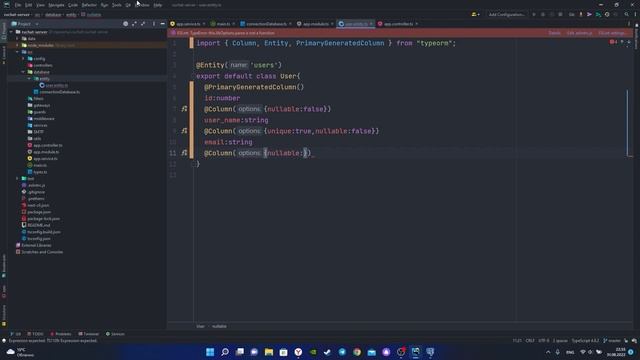Switch to the connectionDatabase.ts tab
Screen dimensions: 640x360
tap(266, 24)
